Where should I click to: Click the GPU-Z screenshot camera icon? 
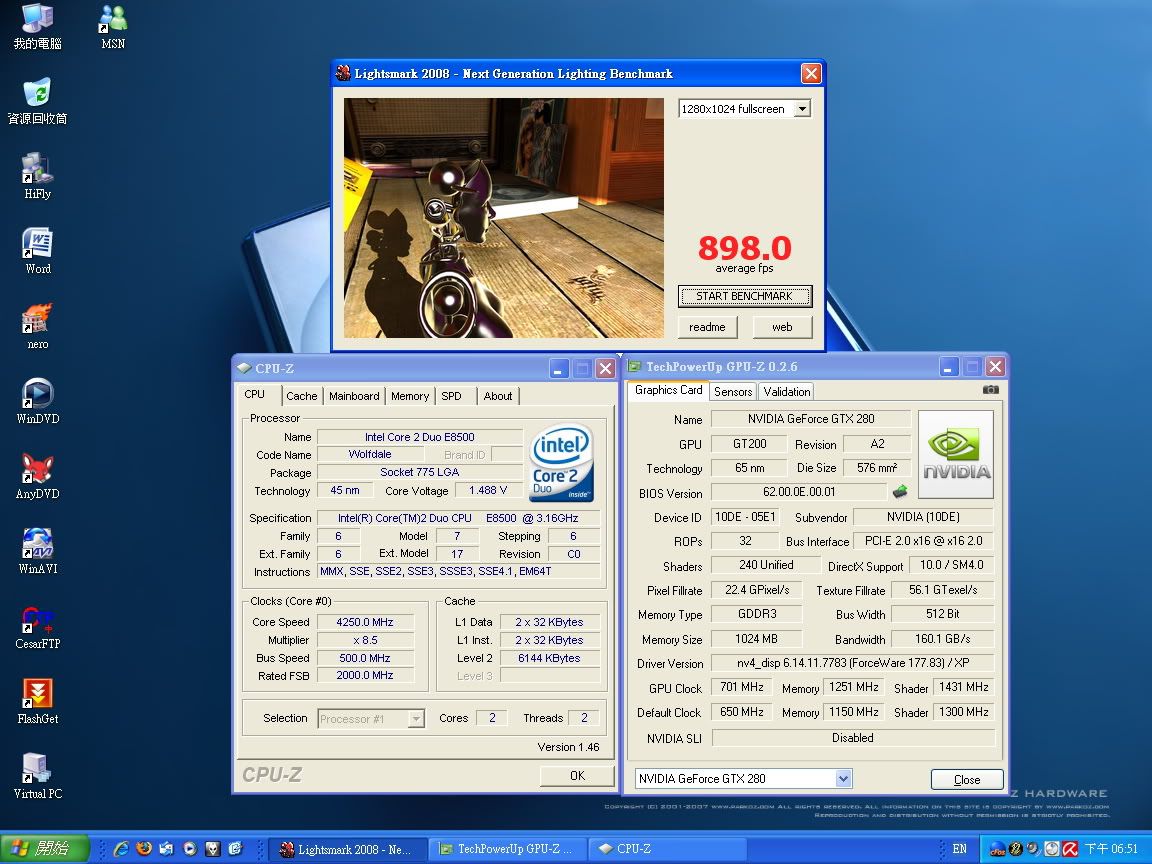[x=990, y=390]
